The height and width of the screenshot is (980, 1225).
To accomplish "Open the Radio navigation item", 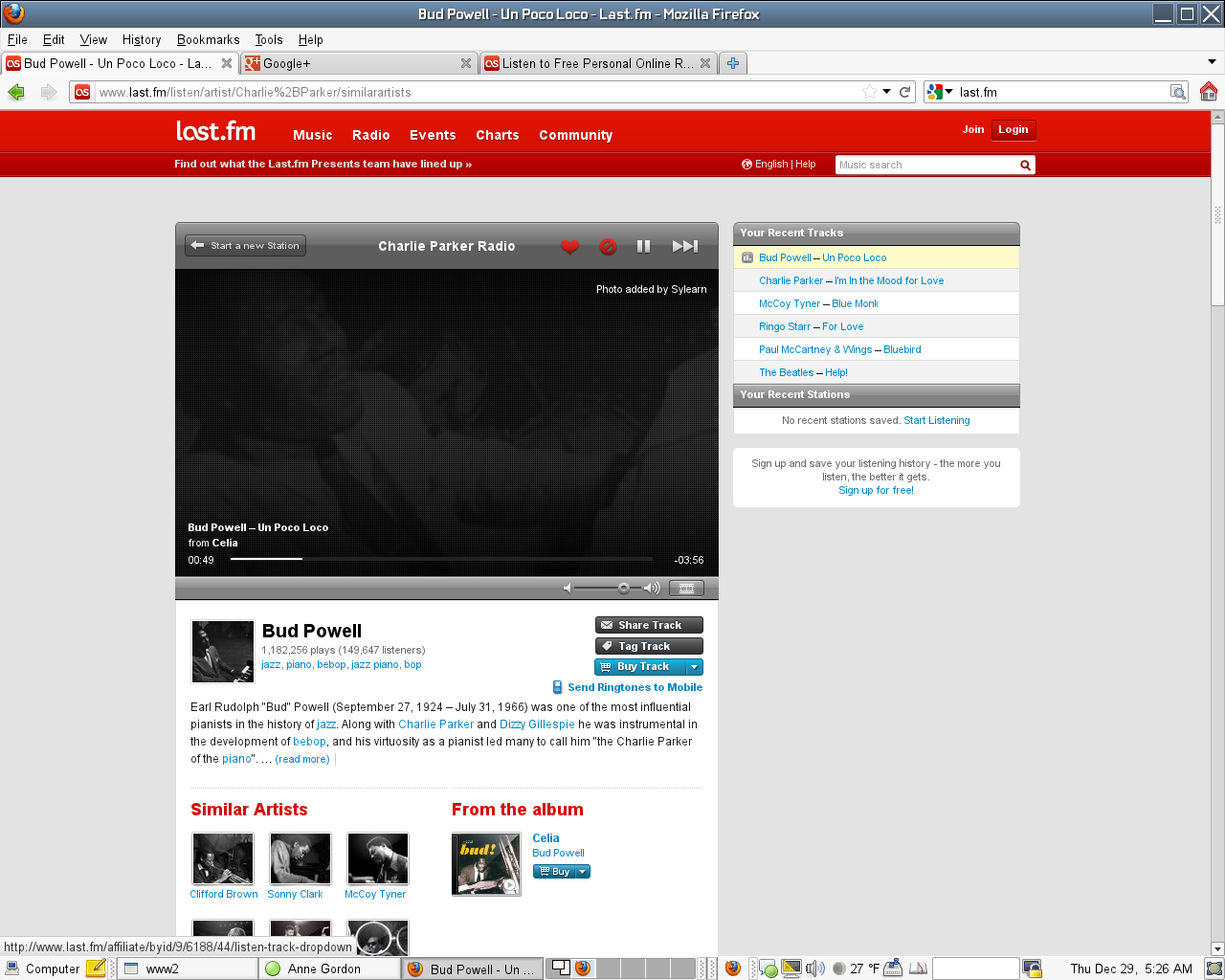I will (370, 135).
